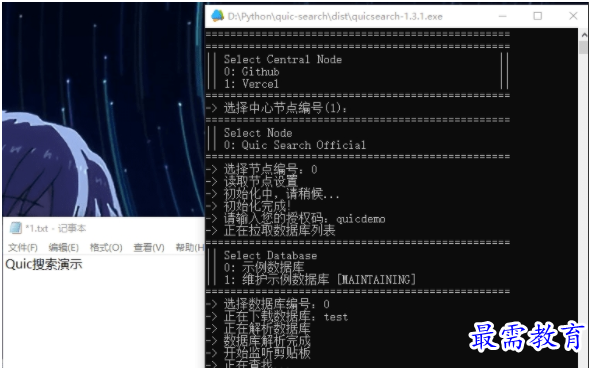Click the Notepad icon in 1.txt title bar

coord(16,228)
